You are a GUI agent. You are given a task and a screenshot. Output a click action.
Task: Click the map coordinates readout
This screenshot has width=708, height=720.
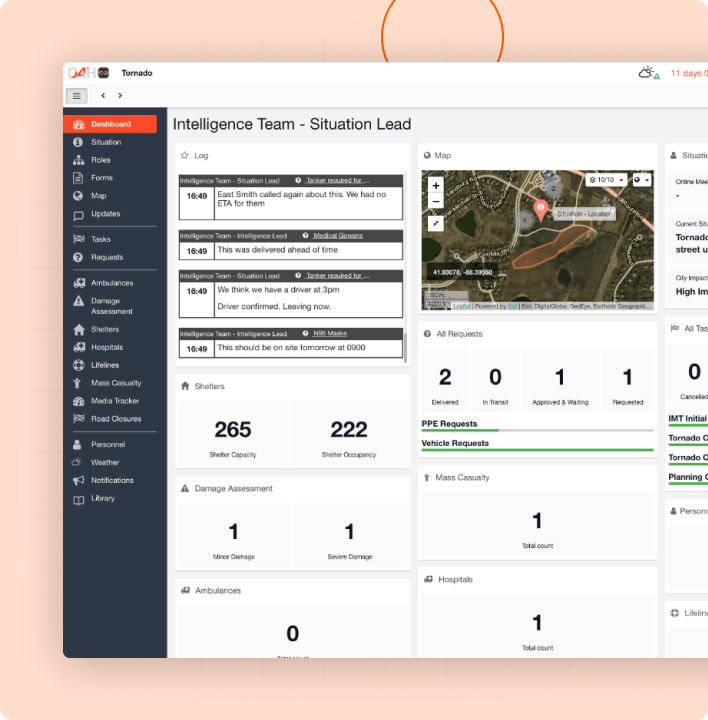[x=462, y=272]
